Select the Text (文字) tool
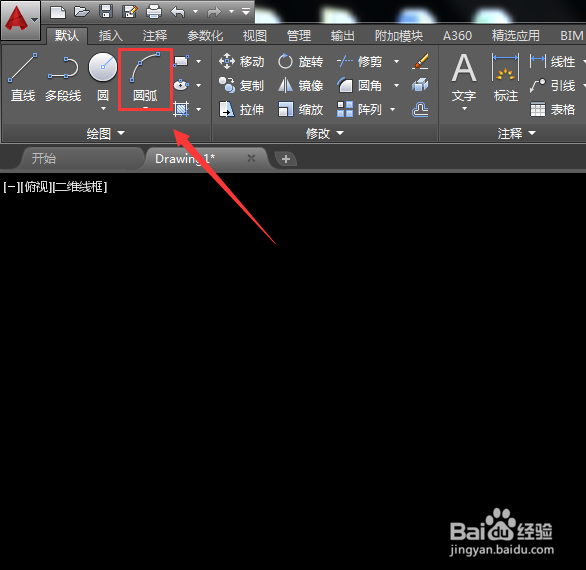Image resolution: width=586 pixels, height=570 pixels. pyautogui.click(x=464, y=78)
